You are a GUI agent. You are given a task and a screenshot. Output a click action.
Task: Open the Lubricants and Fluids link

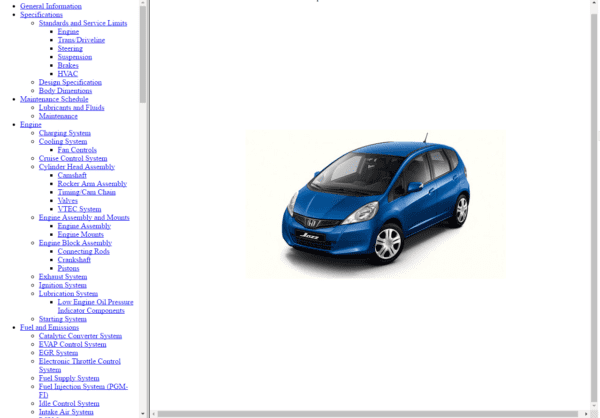click(72, 107)
